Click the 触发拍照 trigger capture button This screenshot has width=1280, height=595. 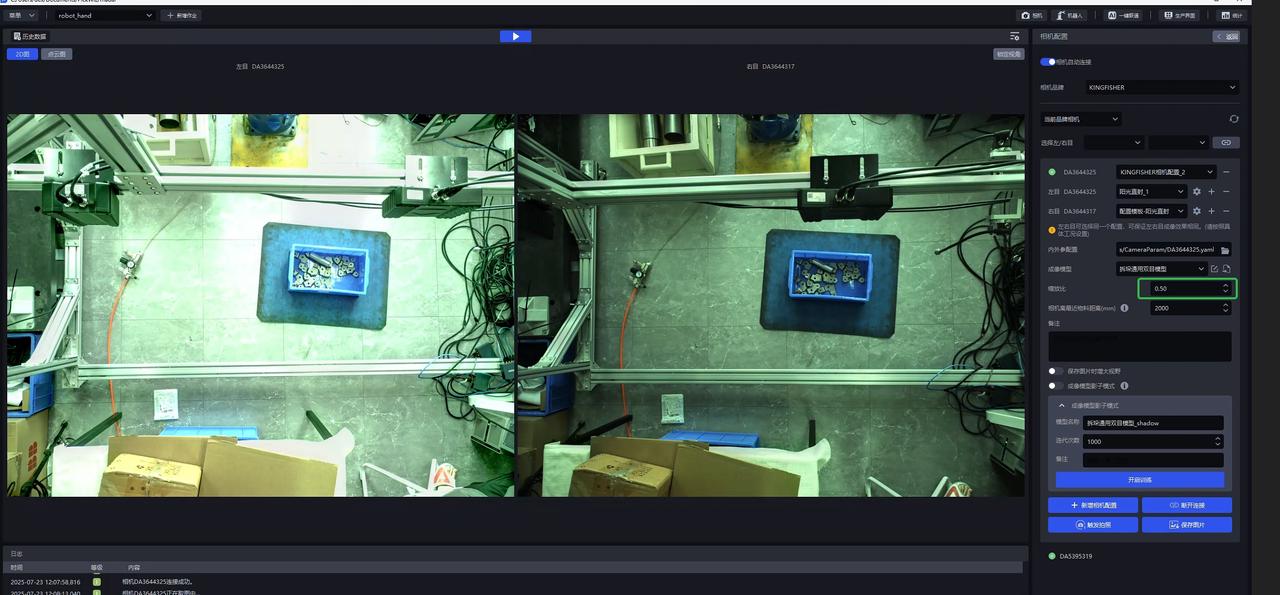pyautogui.click(x=1092, y=525)
